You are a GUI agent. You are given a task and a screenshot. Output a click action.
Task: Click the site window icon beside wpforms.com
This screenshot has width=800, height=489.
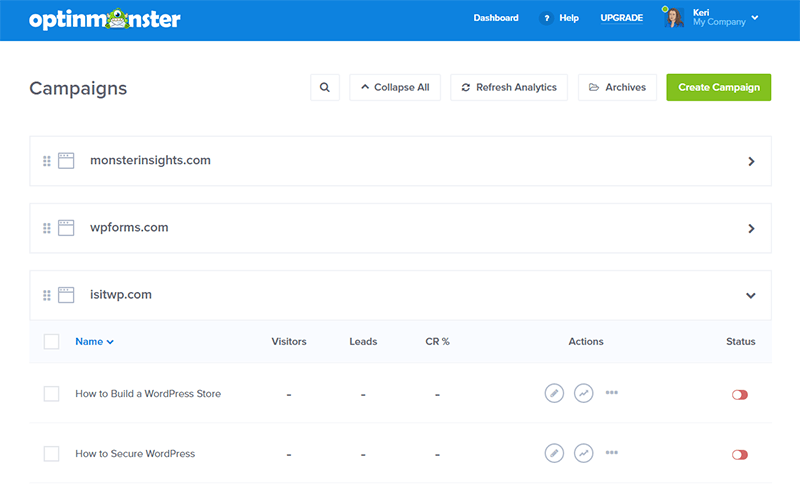coord(66,228)
